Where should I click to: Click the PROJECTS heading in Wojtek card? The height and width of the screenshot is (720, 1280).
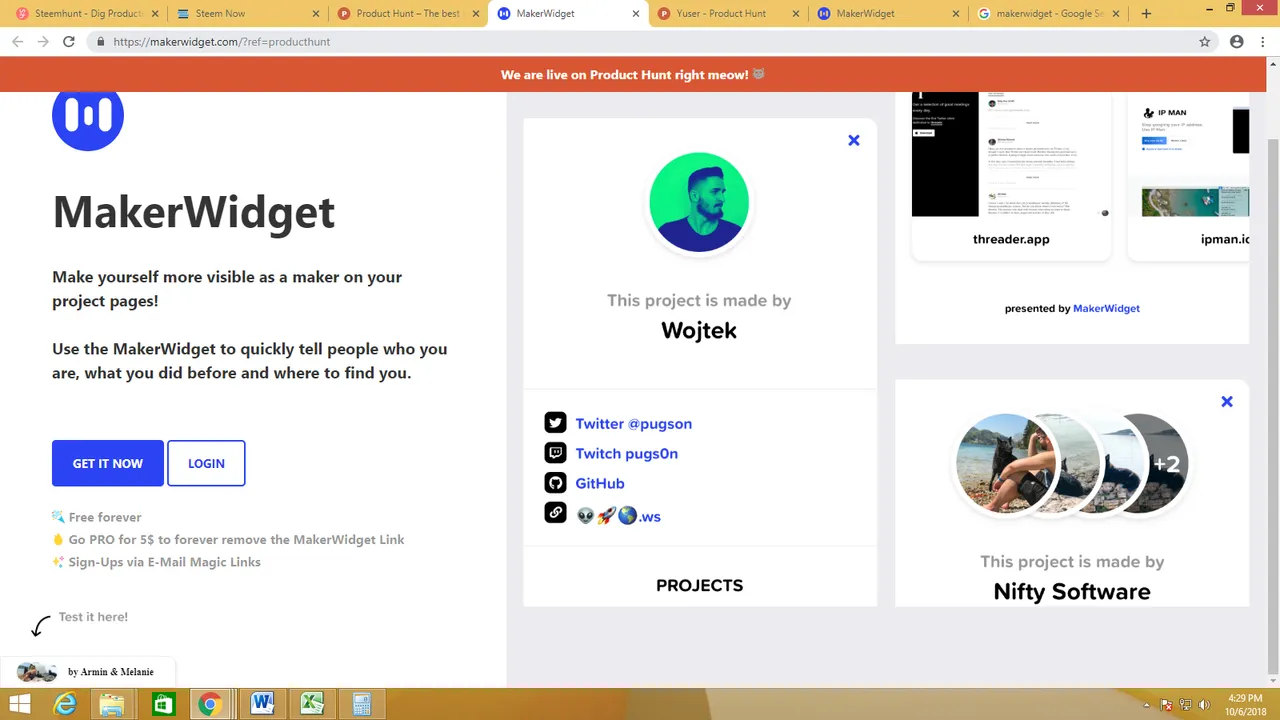click(x=699, y=586)
